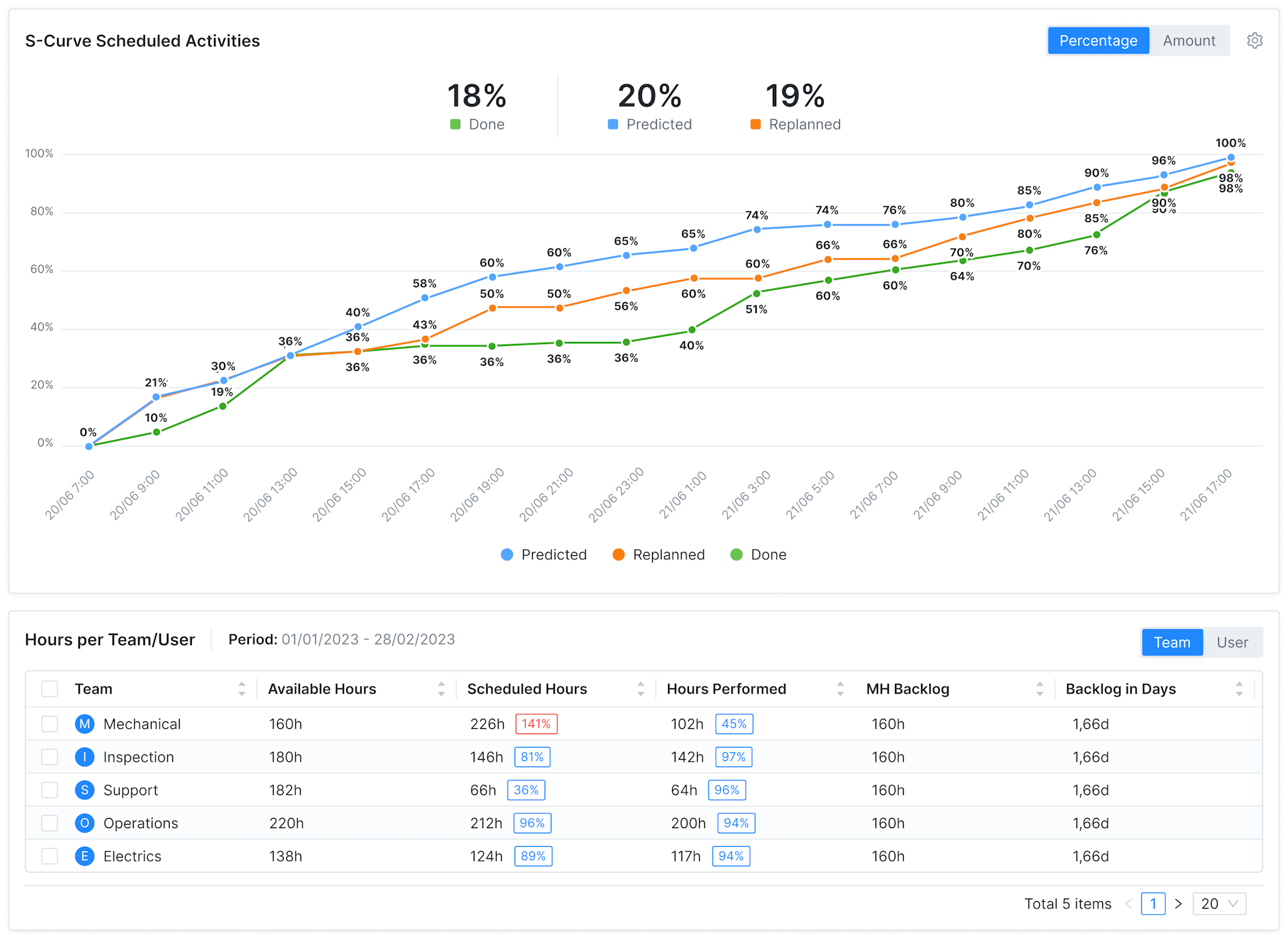This screenshot has height=936, width=1288.
Task: Sort Available Hours column arrows
Action: point(441,689)
